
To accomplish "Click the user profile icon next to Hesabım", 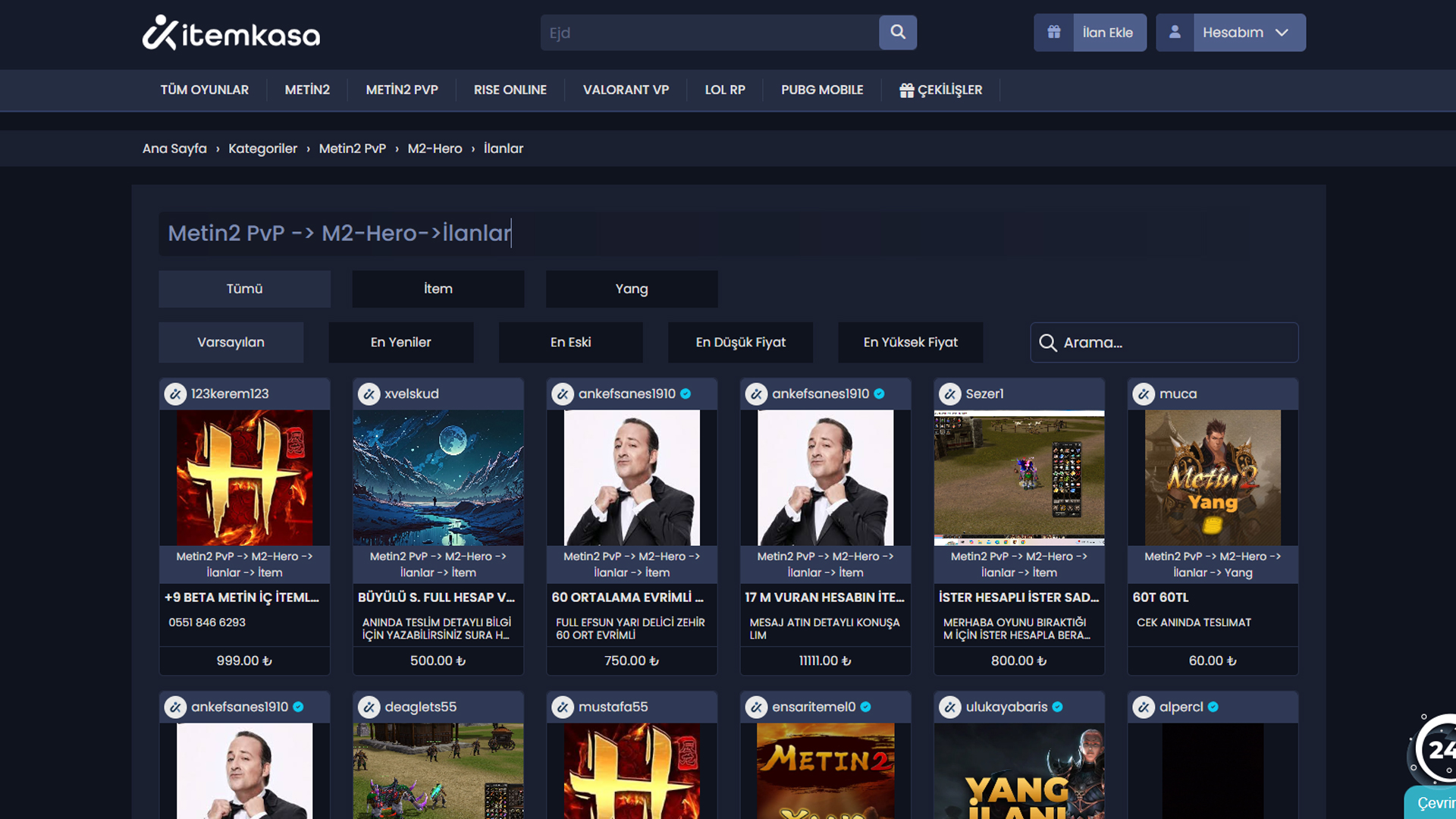I will (1175, 33).
